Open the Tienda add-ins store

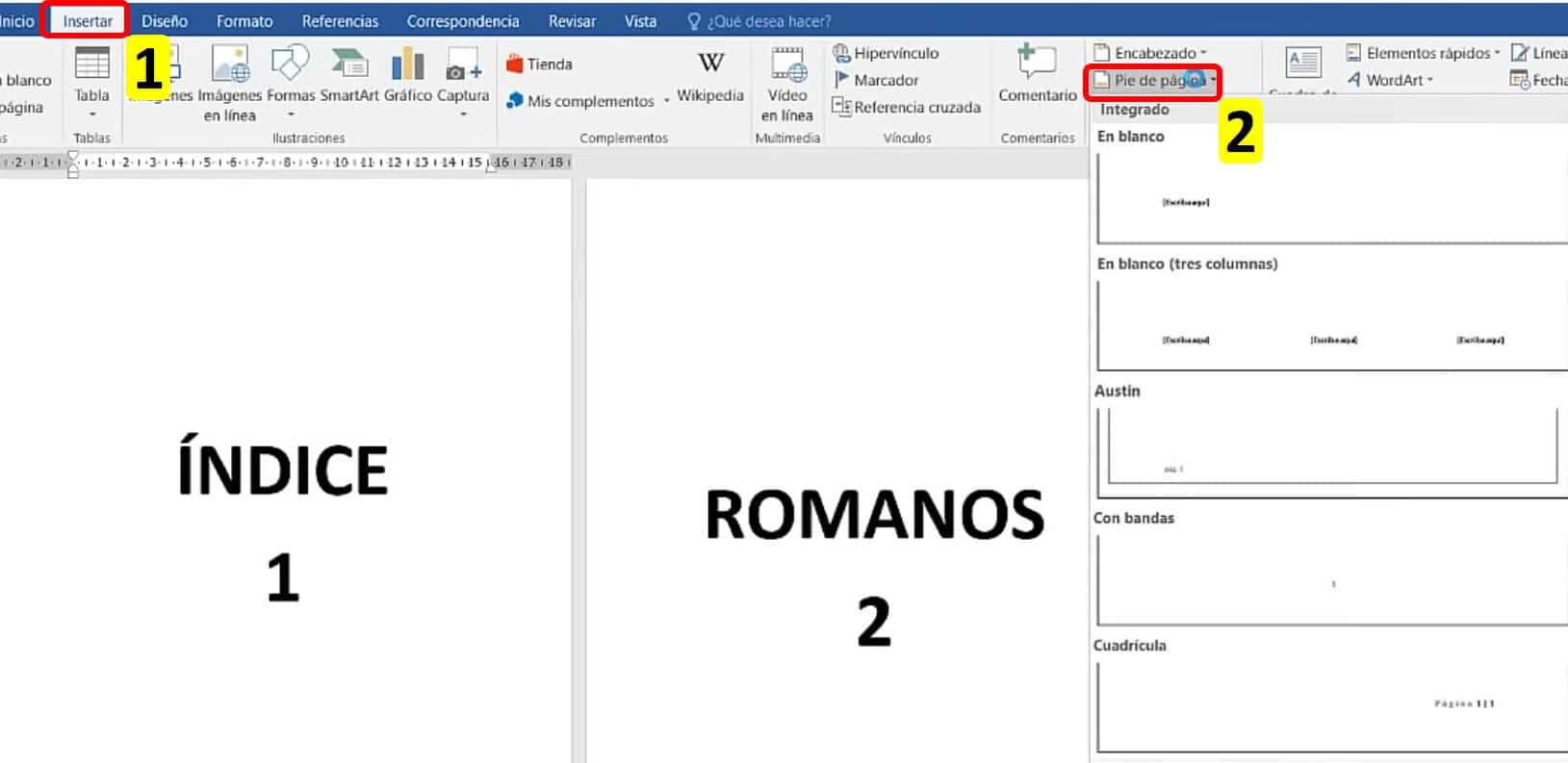(x=540, y=64)
